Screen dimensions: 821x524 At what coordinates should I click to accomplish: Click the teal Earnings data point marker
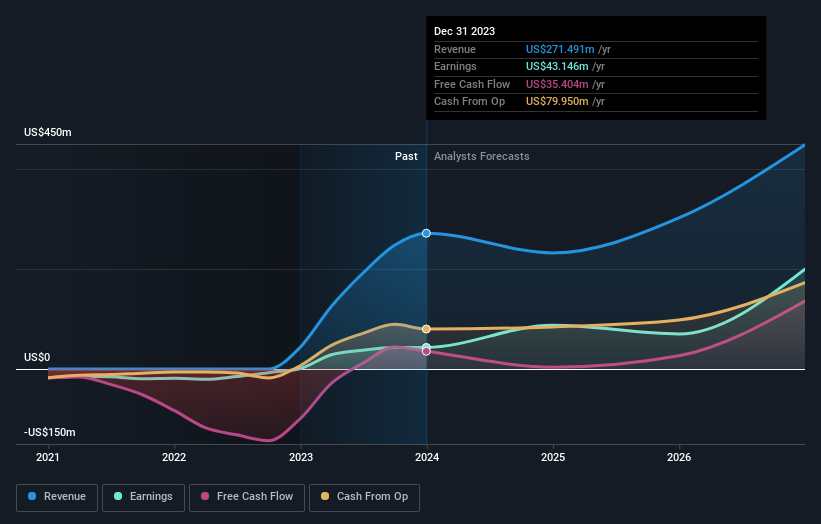click(426, 347)
